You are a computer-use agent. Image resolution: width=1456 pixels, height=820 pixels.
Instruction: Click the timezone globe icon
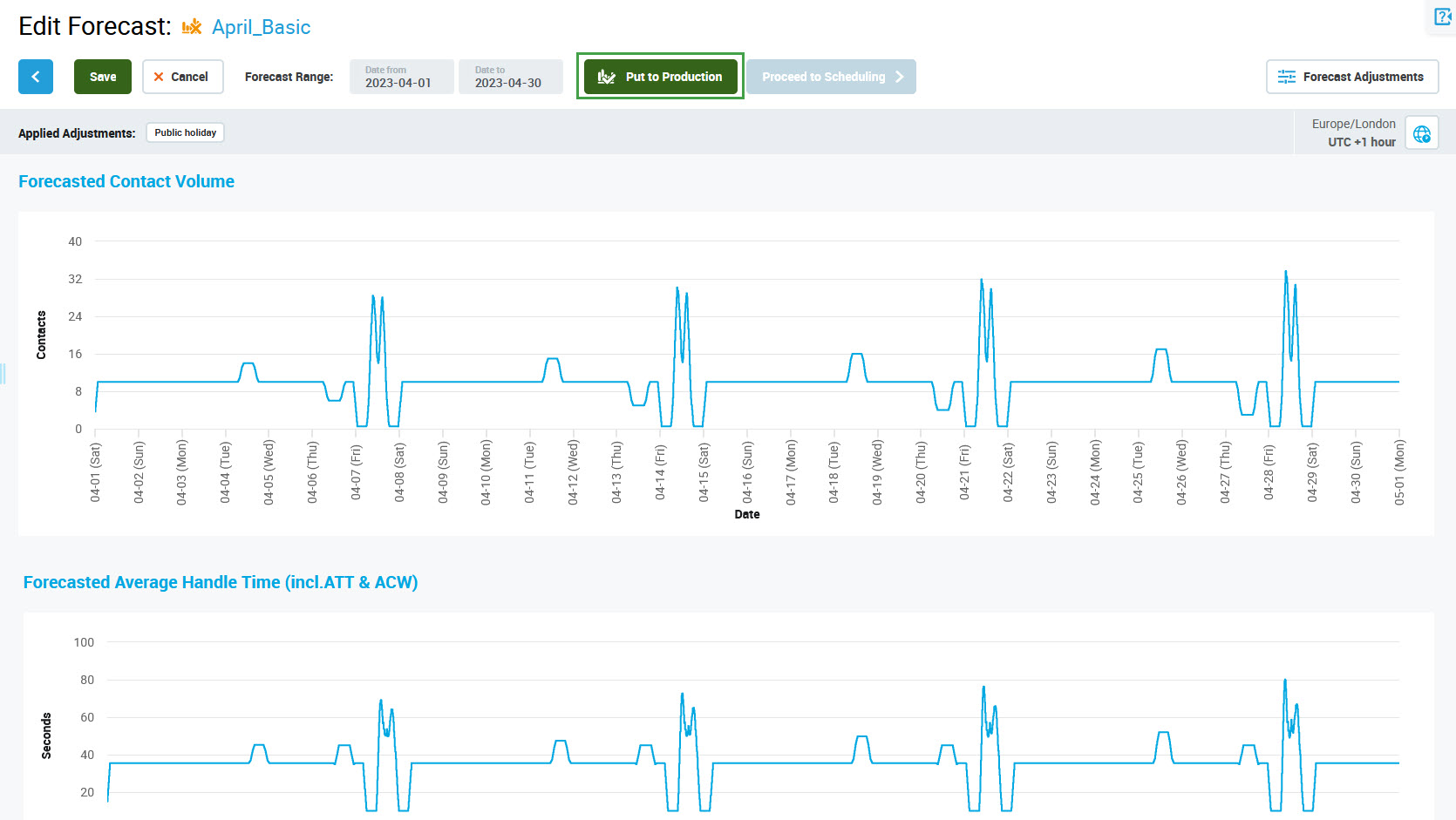(x=1422, y=133)
